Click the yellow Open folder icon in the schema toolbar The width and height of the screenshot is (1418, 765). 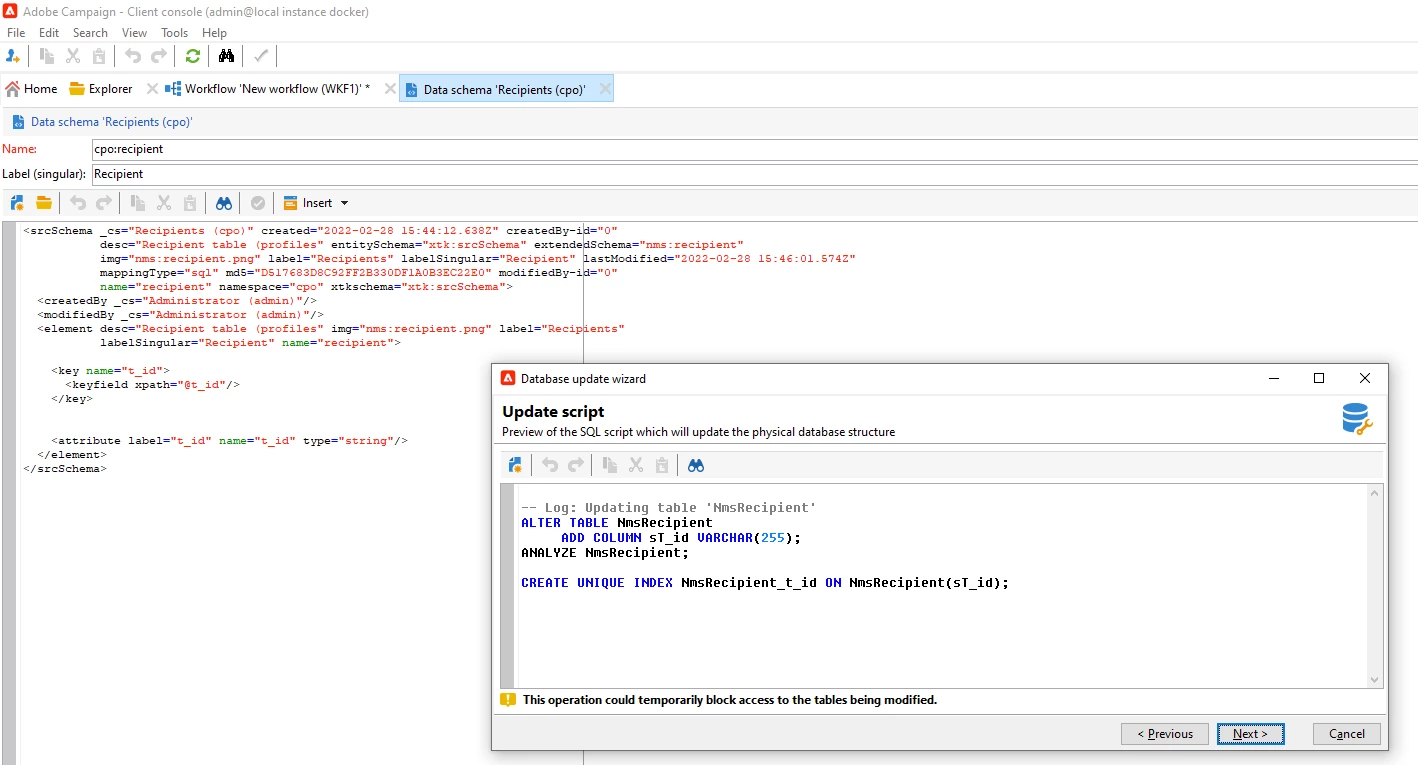pos(44,203)
